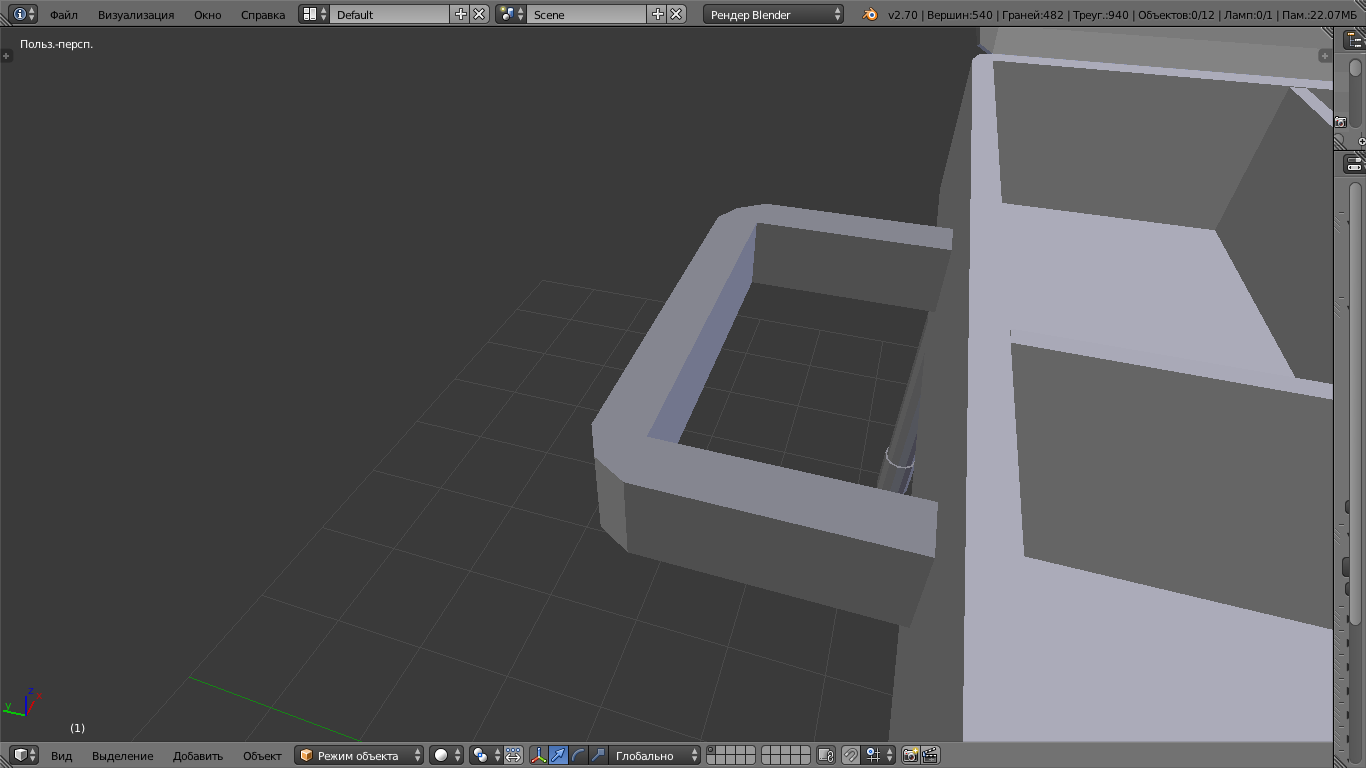Open the pivot point selector
Screen dimensions: 1366x768
coord(485,755)
